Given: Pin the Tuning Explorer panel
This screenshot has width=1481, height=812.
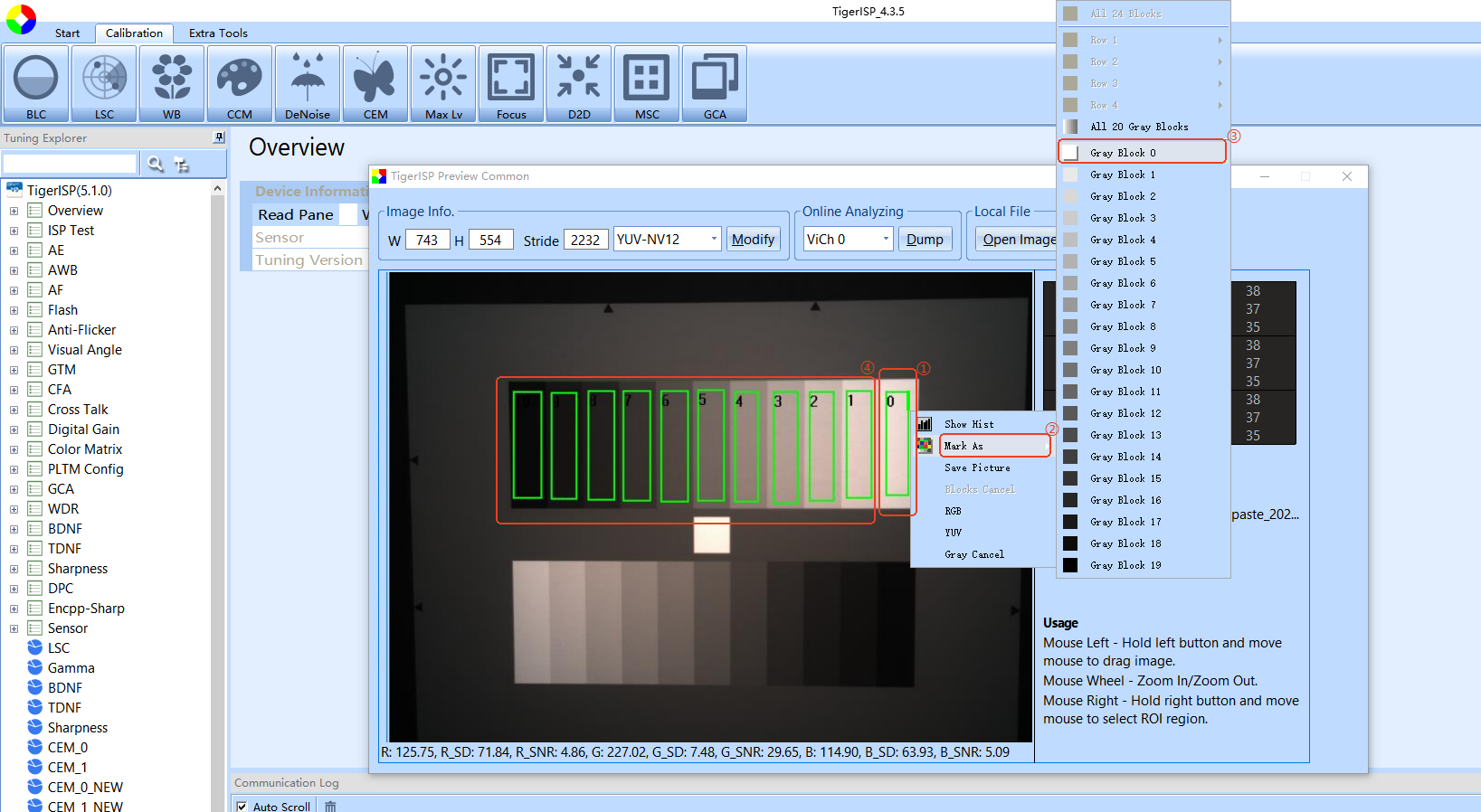Looking at the screenshot, I should [x=218, y=137].
